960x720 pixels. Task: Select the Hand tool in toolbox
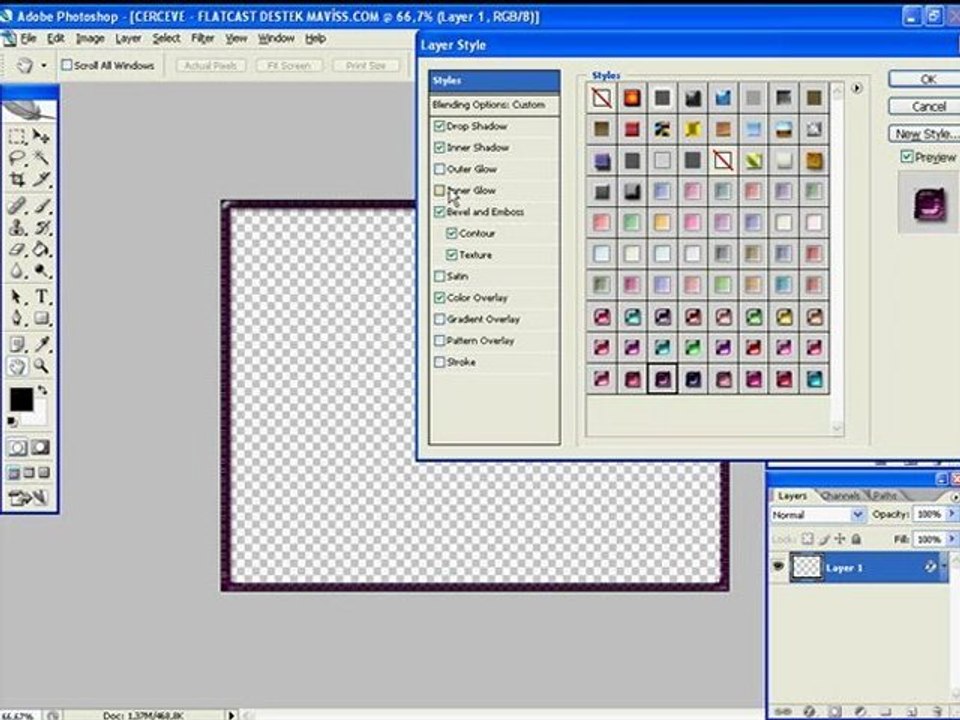coord(17,366)
